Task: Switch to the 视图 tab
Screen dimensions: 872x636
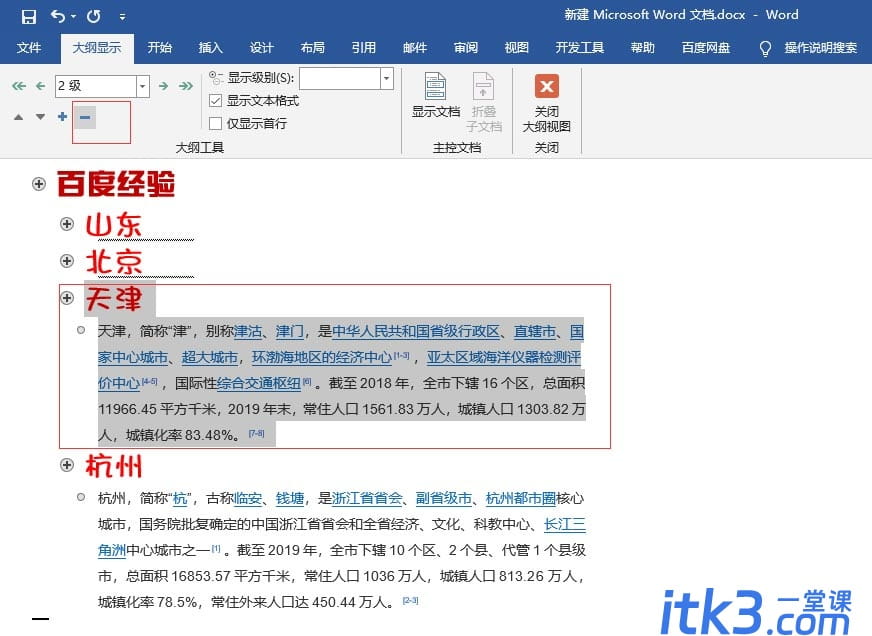Action: (x=517, y=48)
